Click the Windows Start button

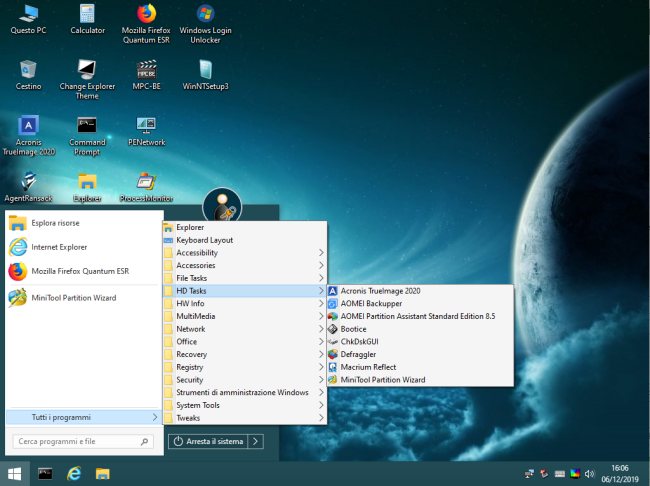click(x=15, y=474)
